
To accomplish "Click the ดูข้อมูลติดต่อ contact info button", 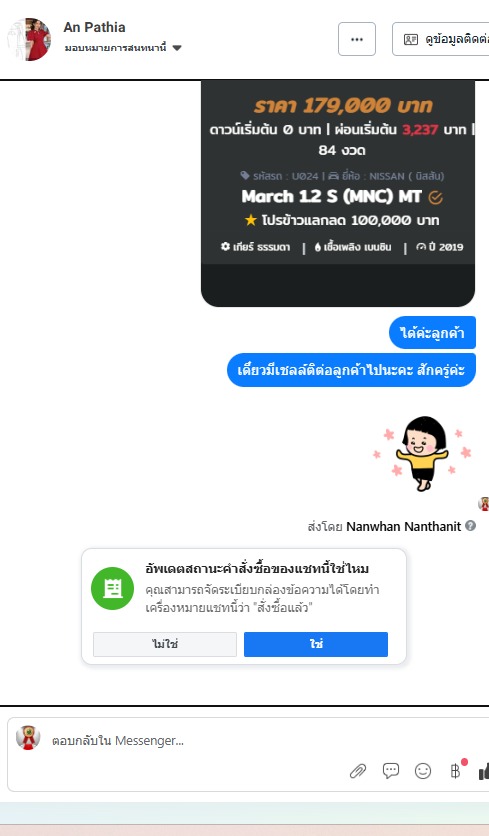I will 440,39.
